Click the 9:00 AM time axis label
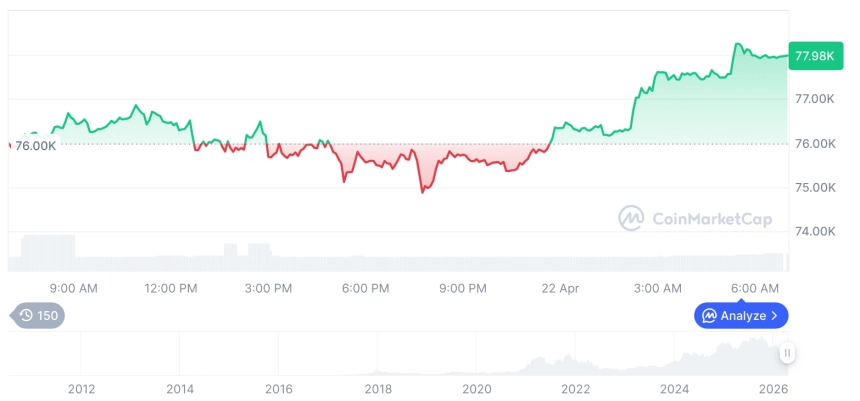The image size is (860, 401). pyautogui.click(x=73, y=288)
